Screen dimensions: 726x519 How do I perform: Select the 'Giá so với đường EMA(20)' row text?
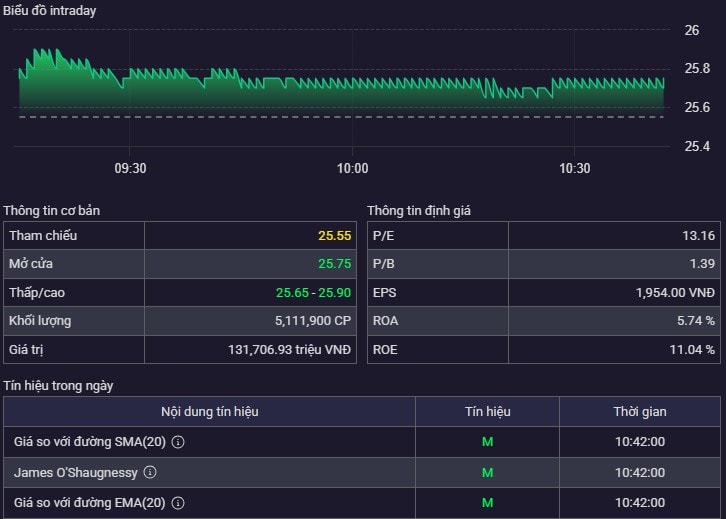tap(90, 503)
